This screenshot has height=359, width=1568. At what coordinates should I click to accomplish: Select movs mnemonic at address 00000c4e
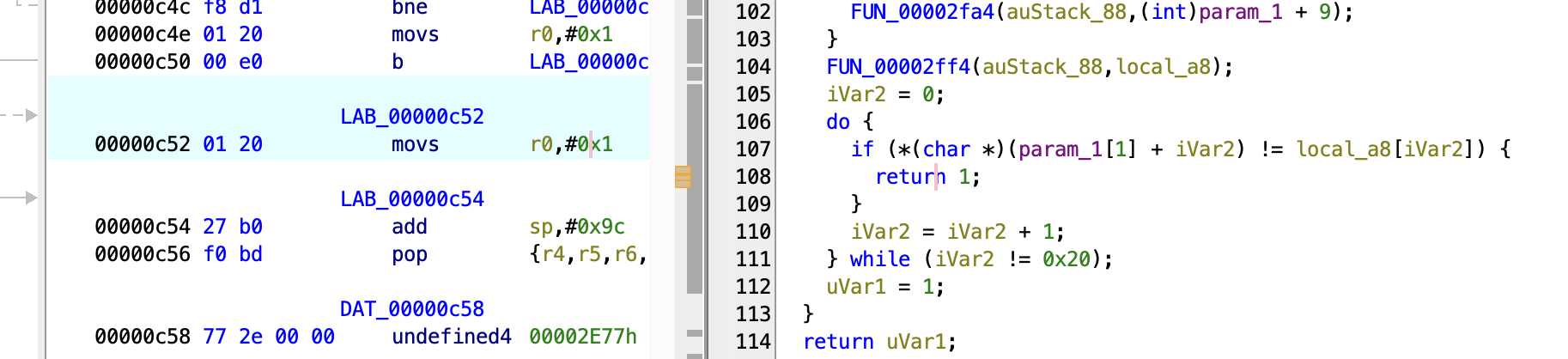(416, 34)
